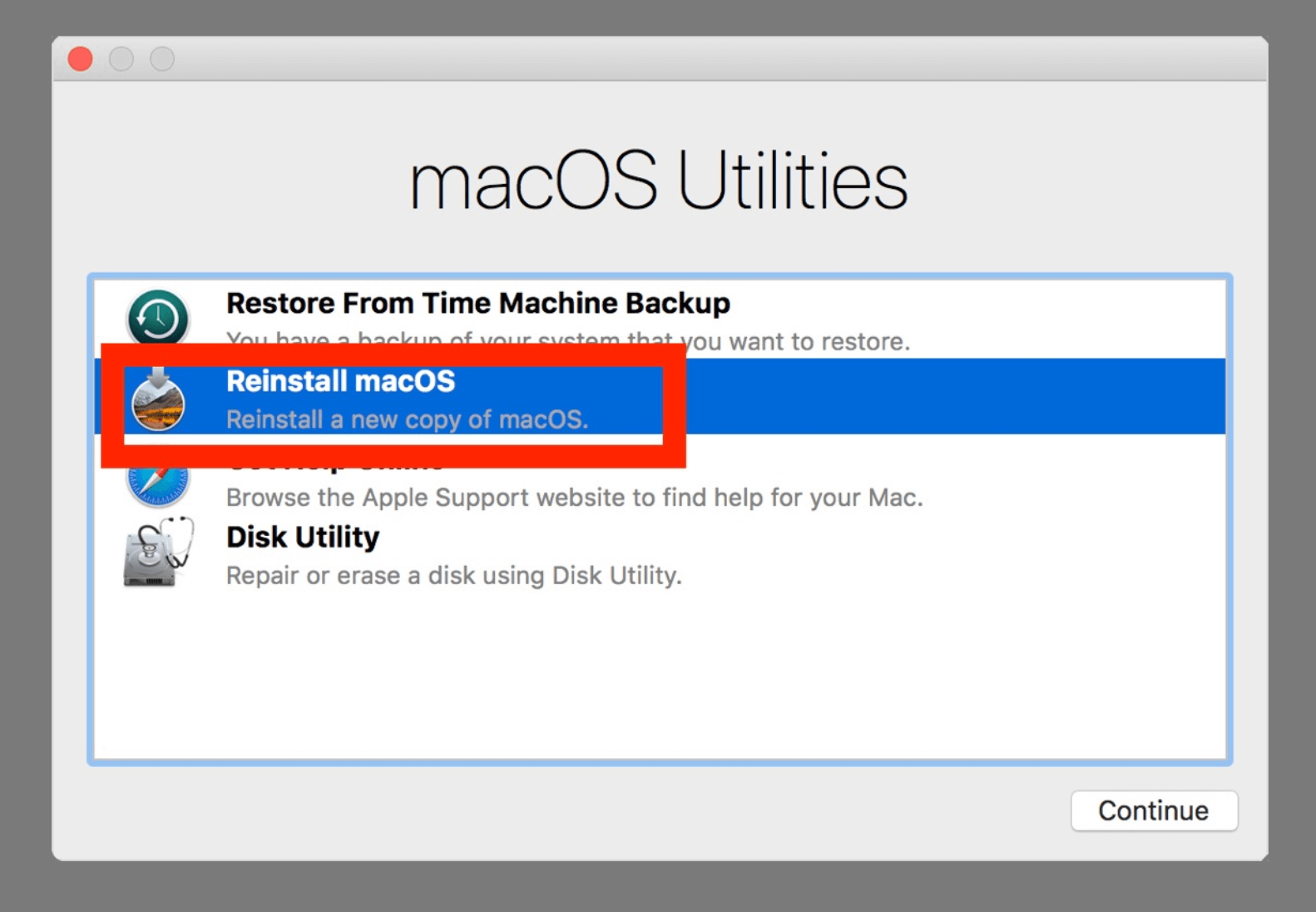Click the red close button on the window

pos(80,59)
